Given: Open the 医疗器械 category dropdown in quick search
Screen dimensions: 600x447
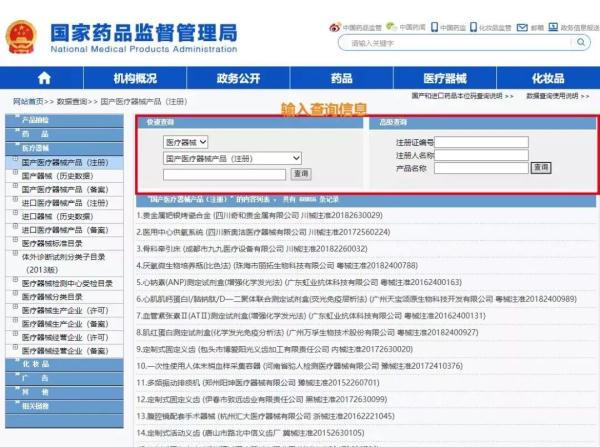Looking at the screenshot, I should click(186, 143).
